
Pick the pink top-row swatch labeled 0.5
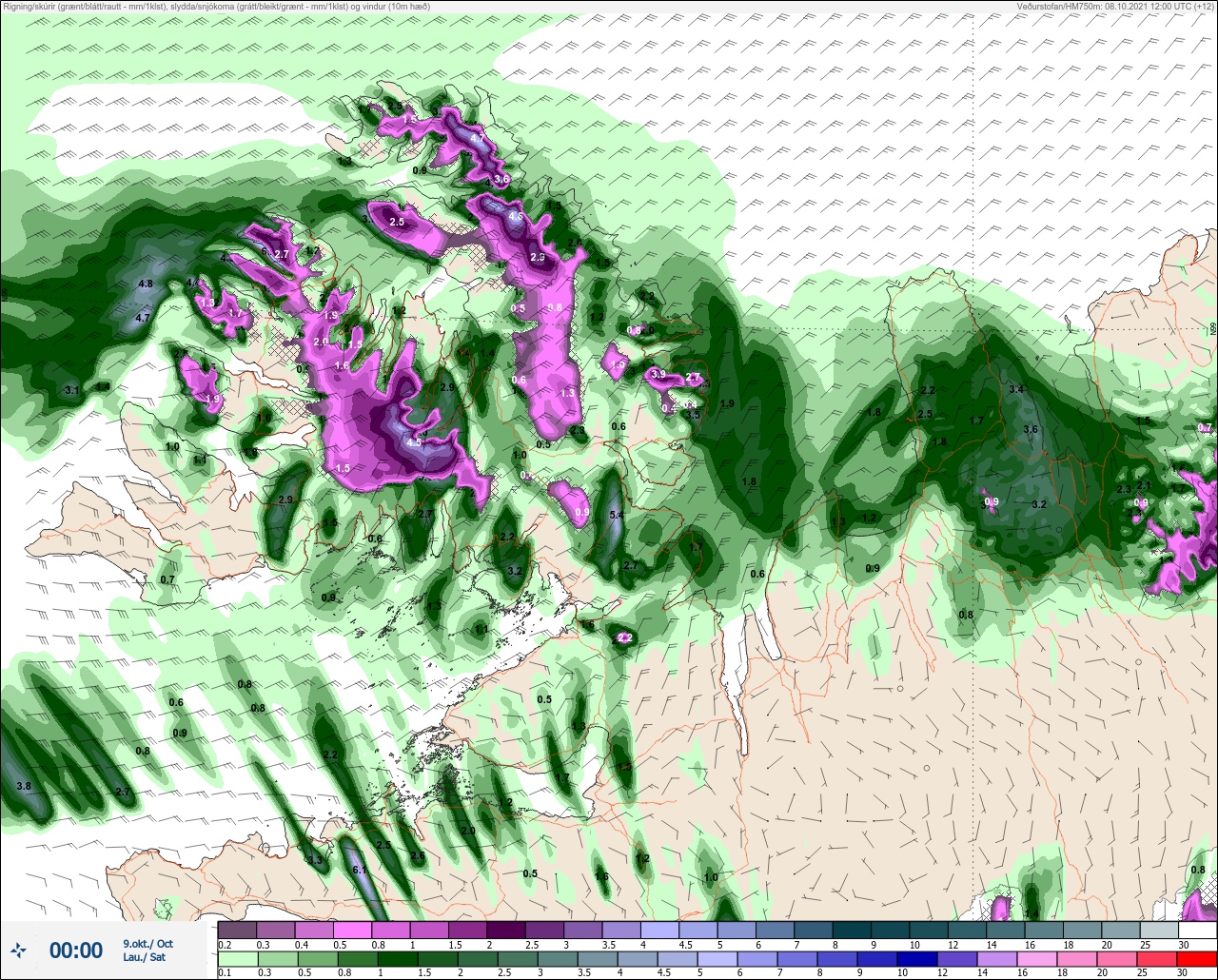tap(353, 930)
